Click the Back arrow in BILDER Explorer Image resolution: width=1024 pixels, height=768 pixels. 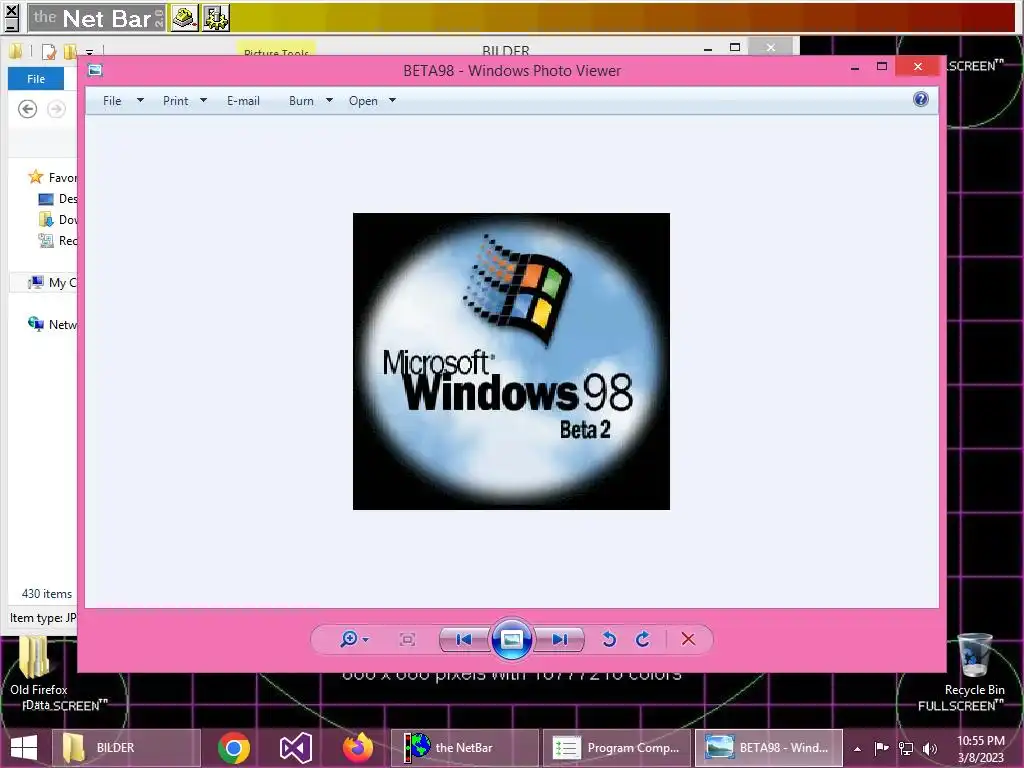pos(27,109)
